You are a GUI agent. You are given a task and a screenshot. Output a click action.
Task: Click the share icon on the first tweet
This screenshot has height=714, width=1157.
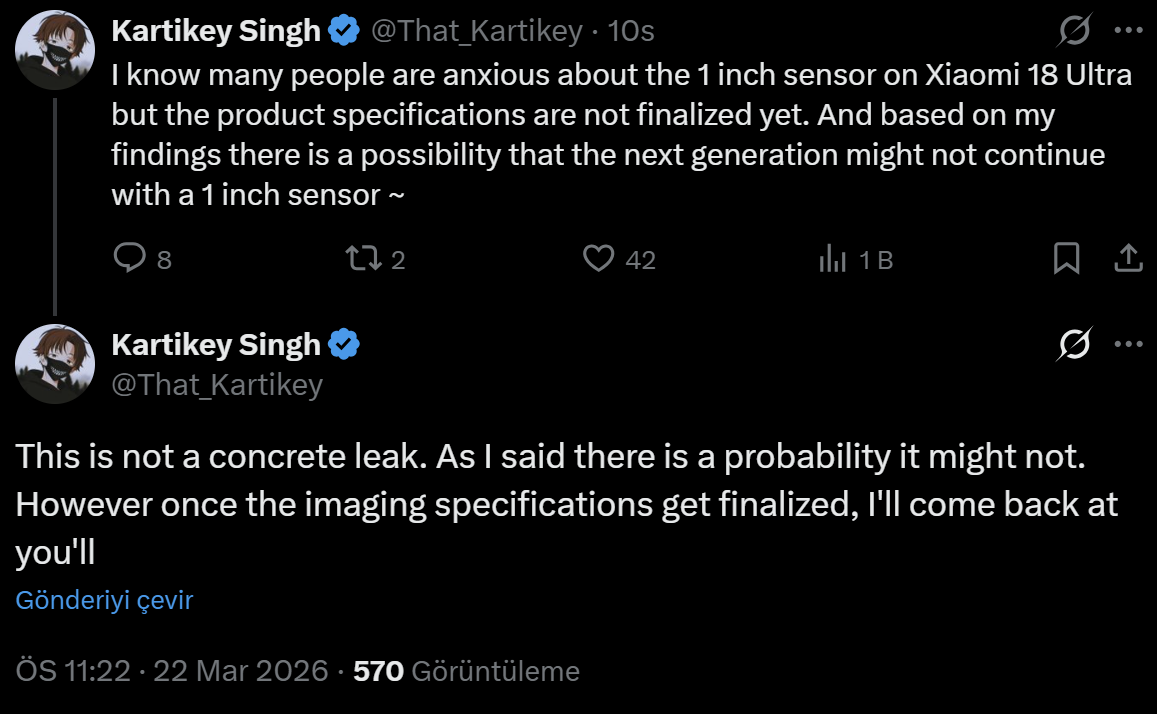(x=1128, y=259)
